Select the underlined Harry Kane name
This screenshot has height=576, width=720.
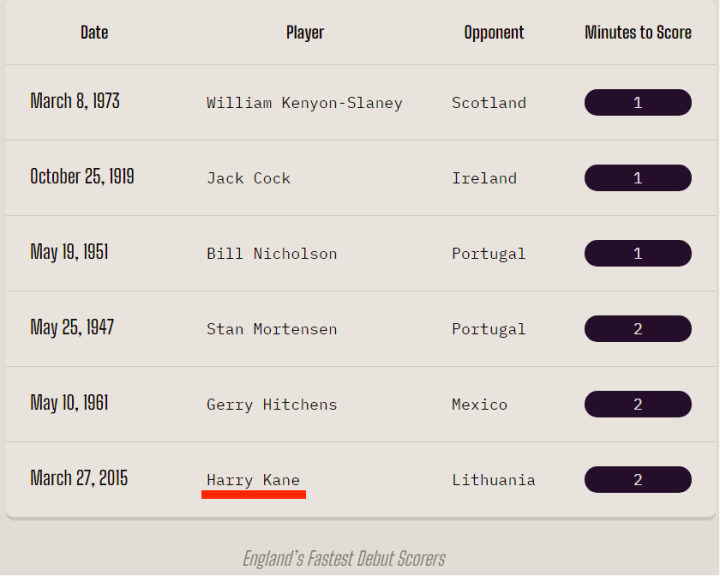tap(253, 480)
